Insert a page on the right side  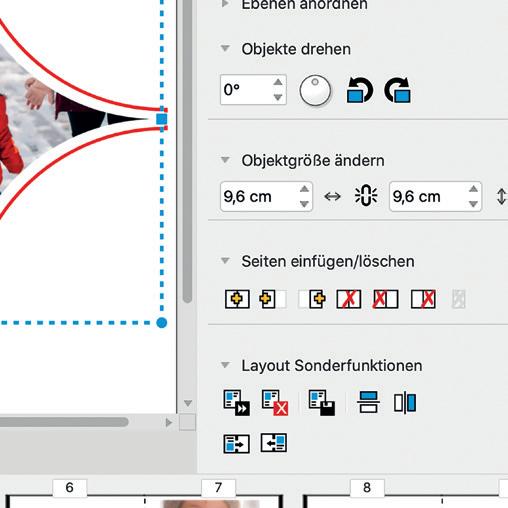pos(317,299)
